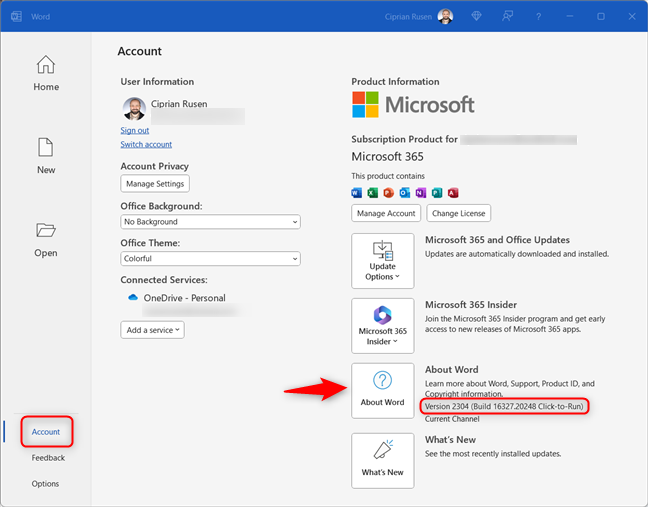
Task: Click the Excel icon in product apps list
Action: (x=372, y=193)
